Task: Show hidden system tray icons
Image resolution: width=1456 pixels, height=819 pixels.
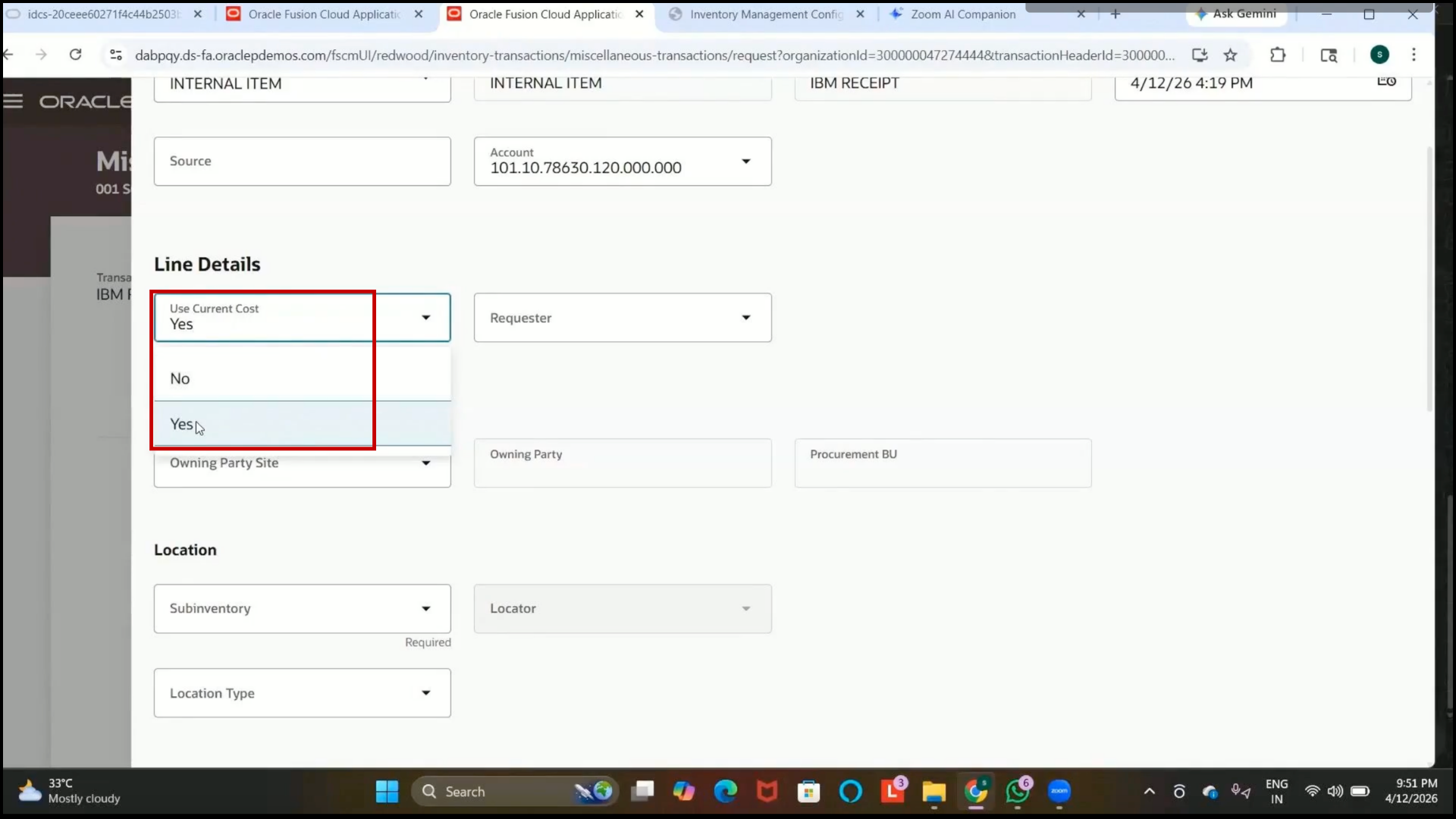Action: [1150, 792]
